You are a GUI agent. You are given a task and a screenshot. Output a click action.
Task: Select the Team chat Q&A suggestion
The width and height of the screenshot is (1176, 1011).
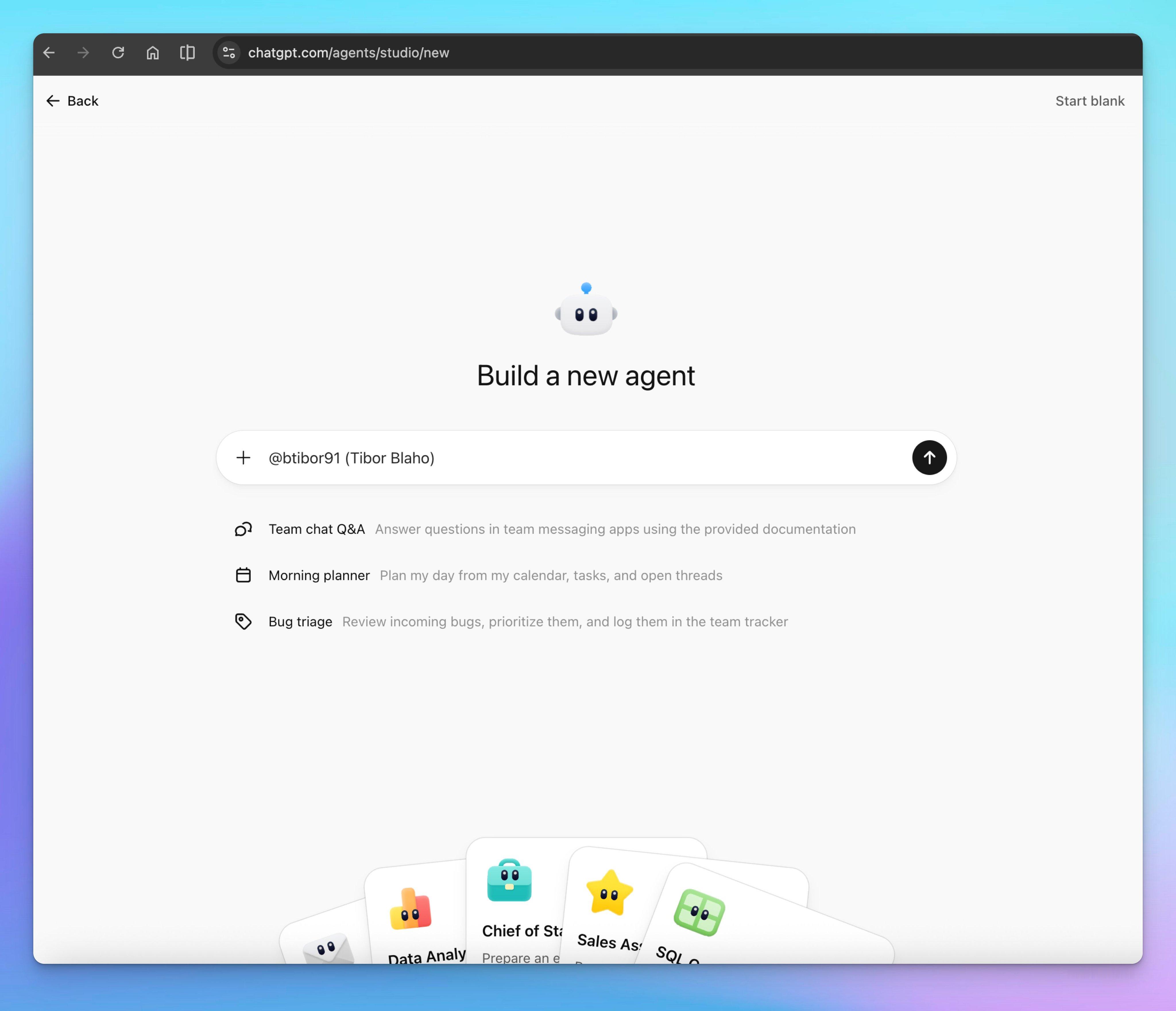(x=317, y=529)
